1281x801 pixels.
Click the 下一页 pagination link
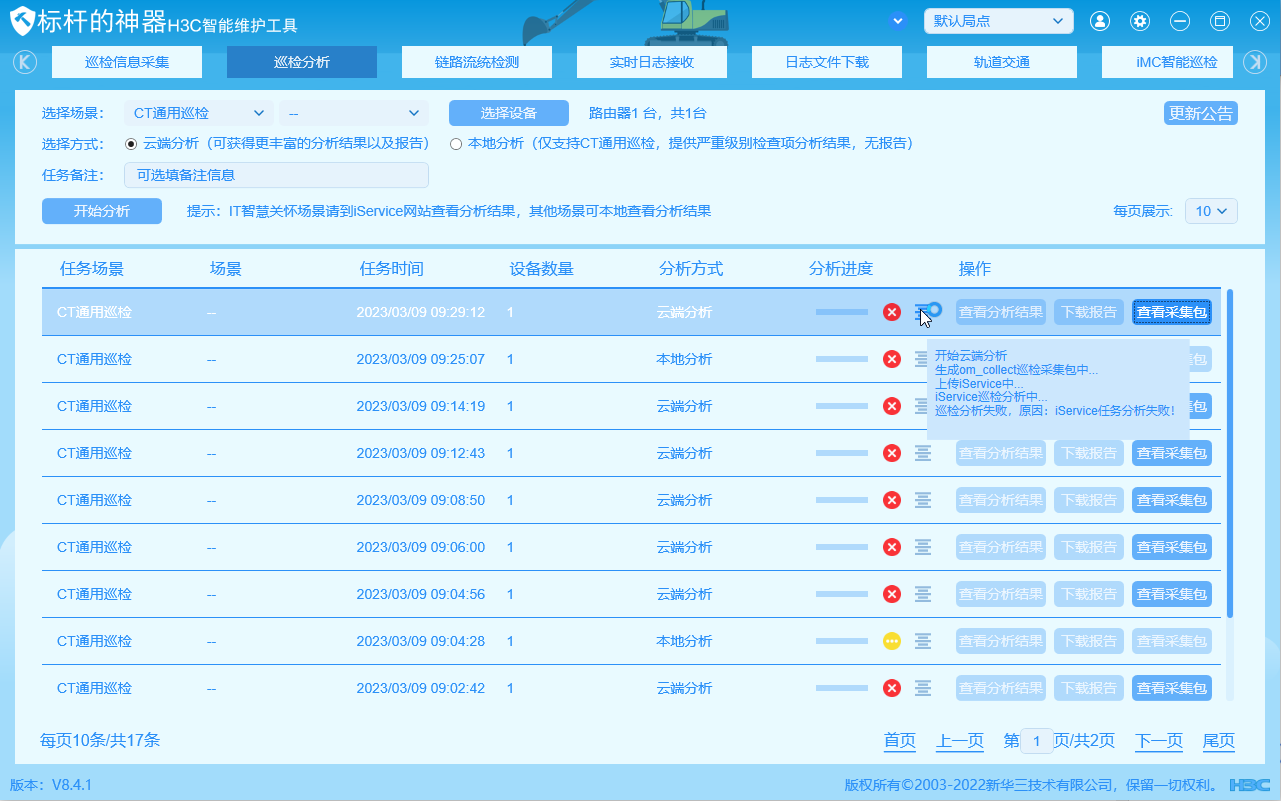point(1159,741)
